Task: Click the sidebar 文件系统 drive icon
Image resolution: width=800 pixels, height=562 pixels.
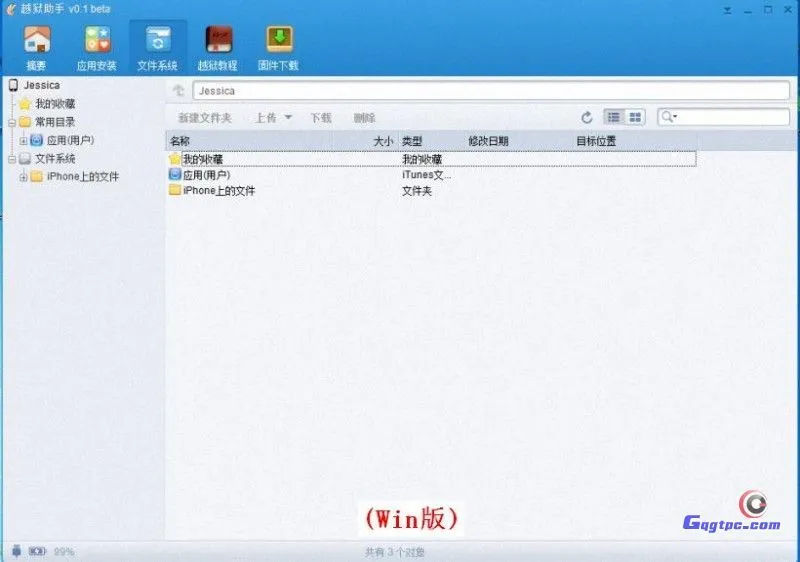Action: (25, 159)
